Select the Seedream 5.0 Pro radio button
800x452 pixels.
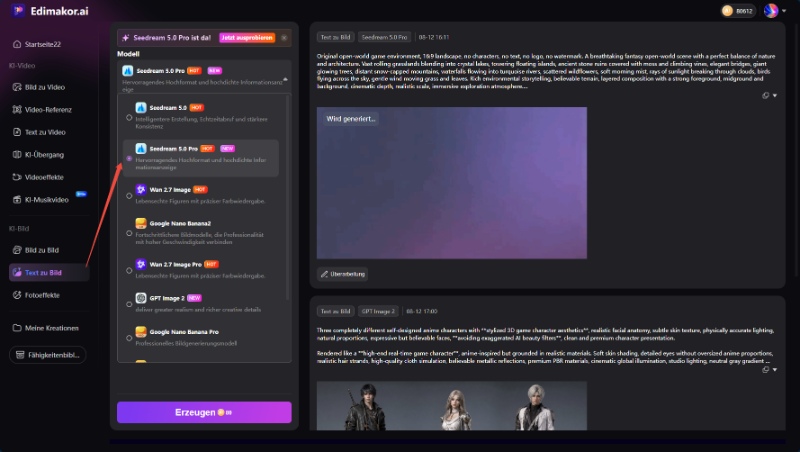pos(129,159)
